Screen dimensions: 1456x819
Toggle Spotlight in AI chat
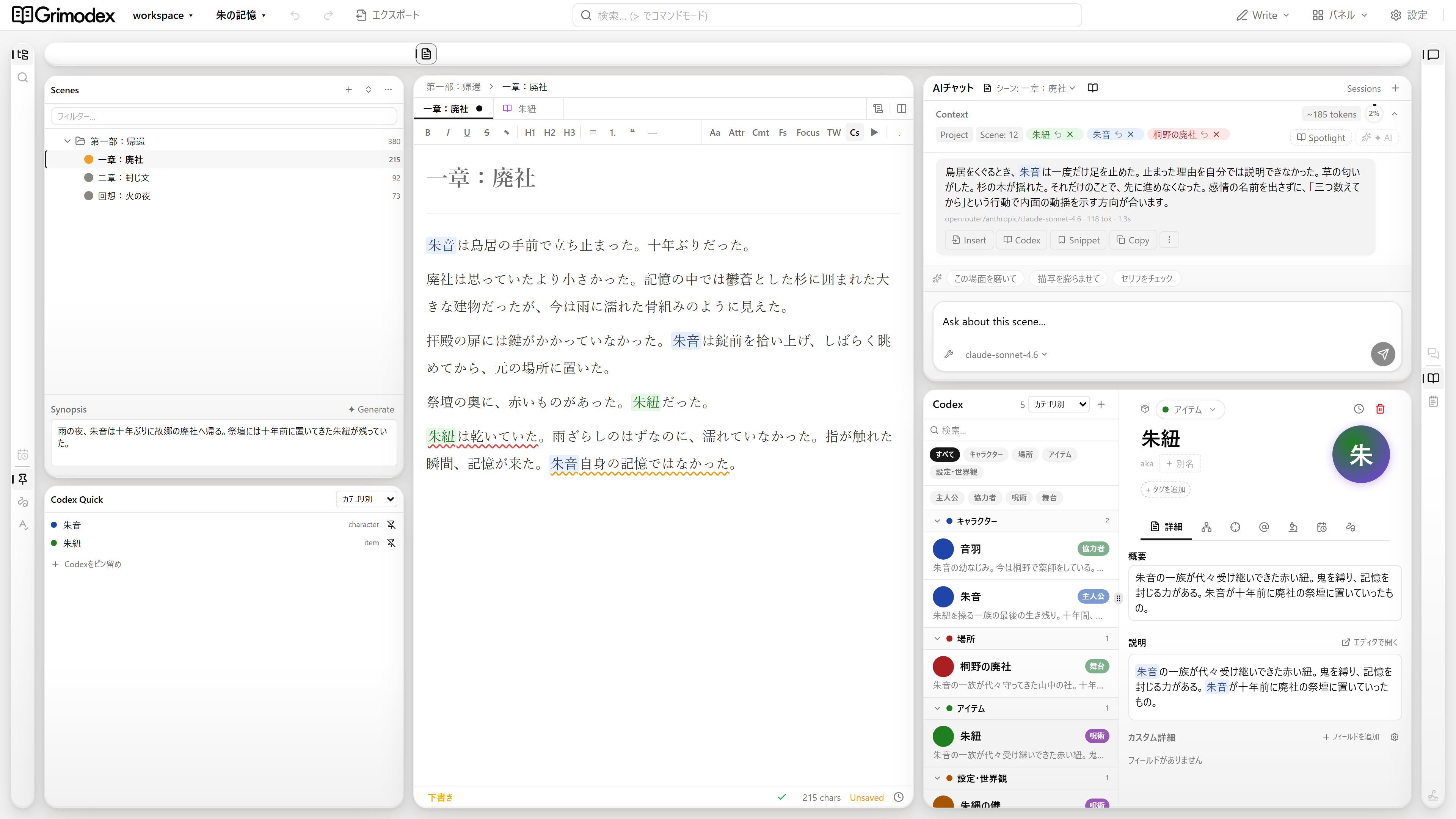click(x=1321, y=137)
